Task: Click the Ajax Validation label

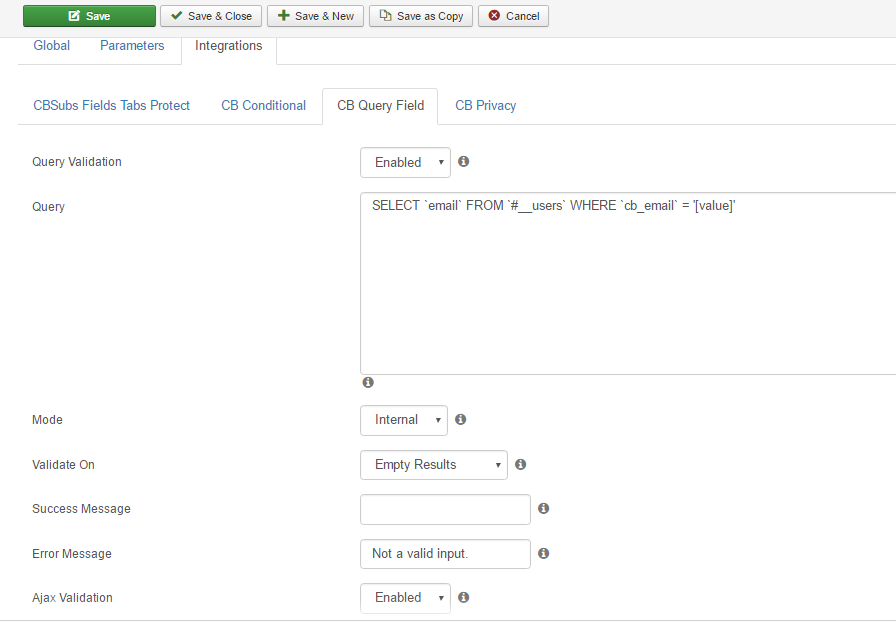Action: 72,598
